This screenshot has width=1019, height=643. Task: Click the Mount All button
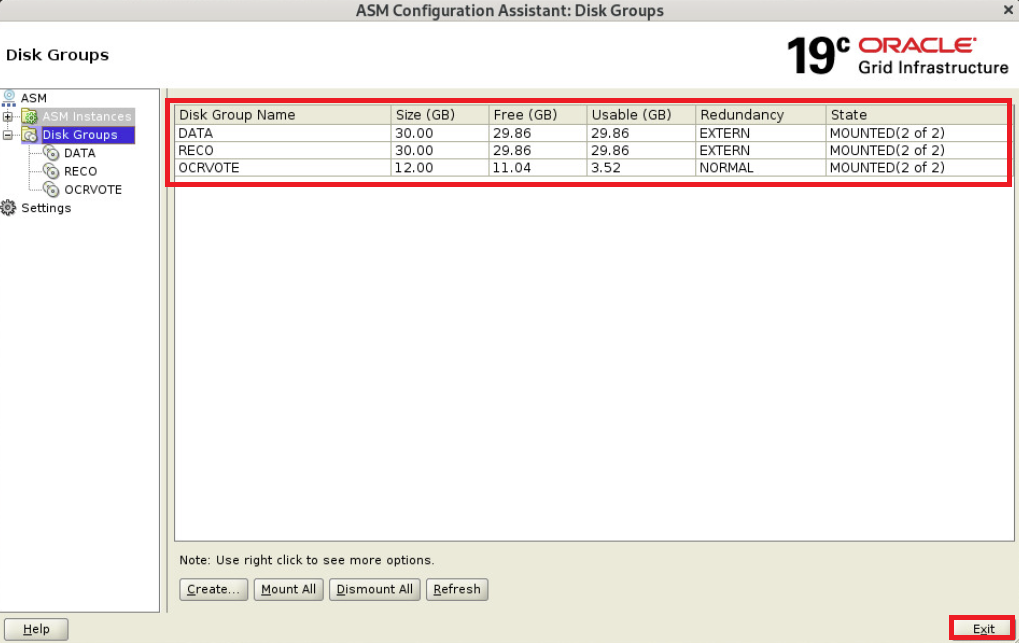tap(289, 590)
